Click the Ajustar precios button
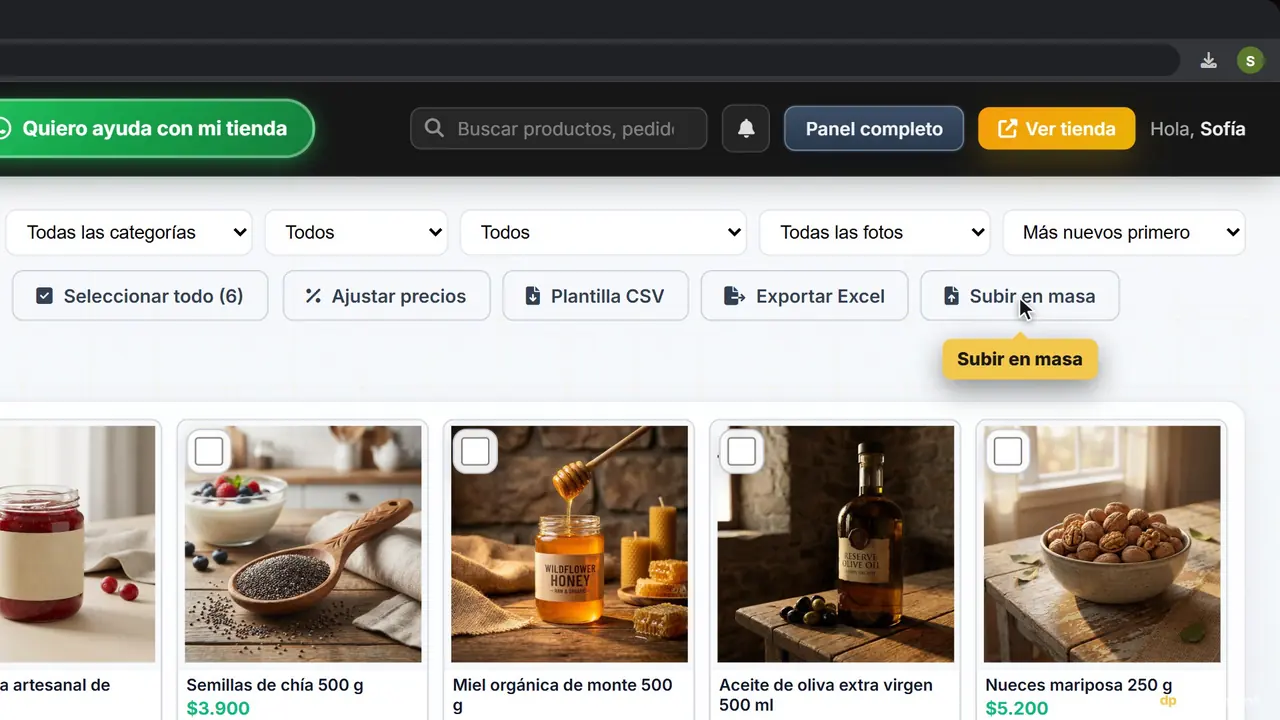Image resolution: width=1280 pixels, height=720 pixels. pos(387,296)
